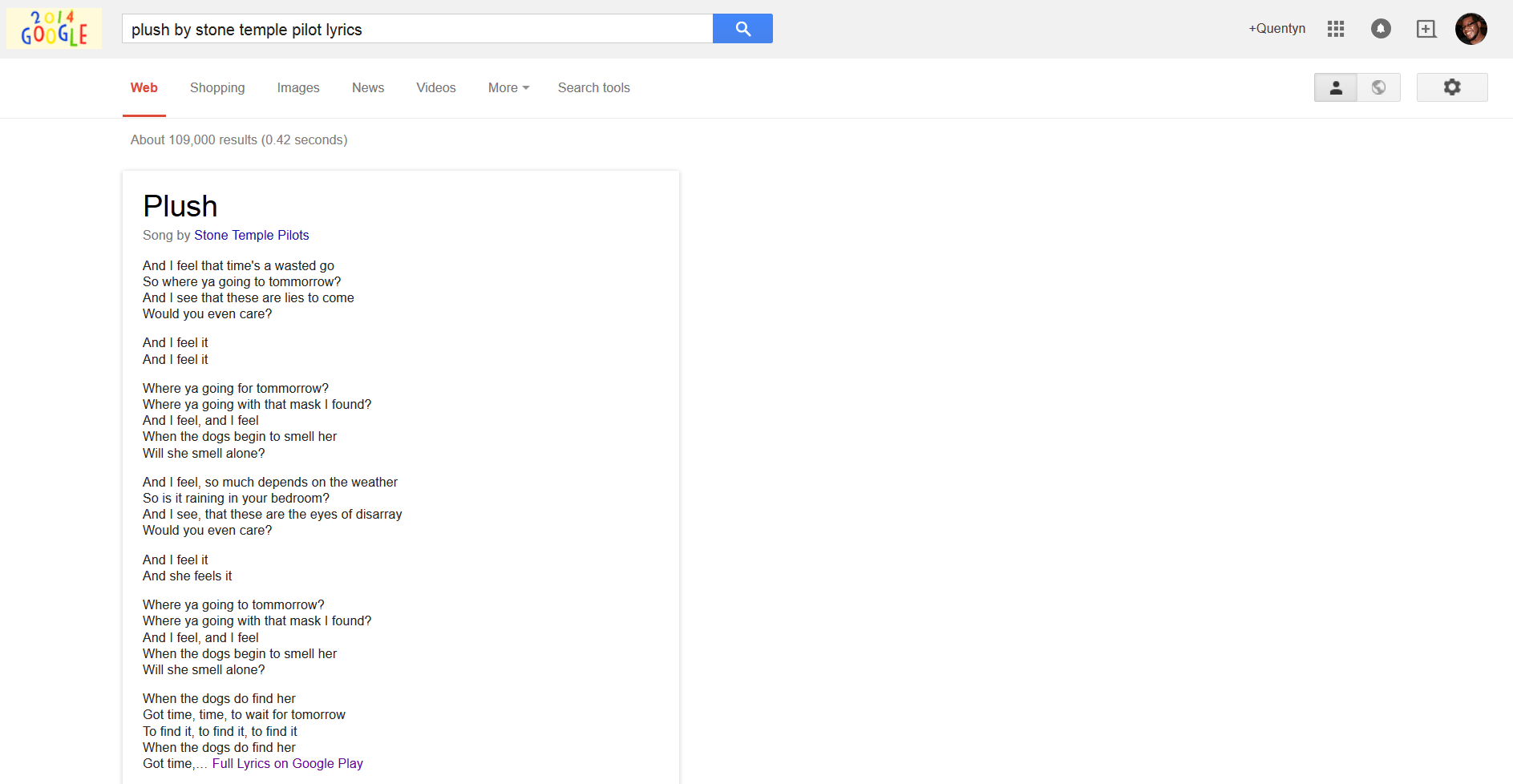Open Full Lyrics on Google Play

coord(287,763)
